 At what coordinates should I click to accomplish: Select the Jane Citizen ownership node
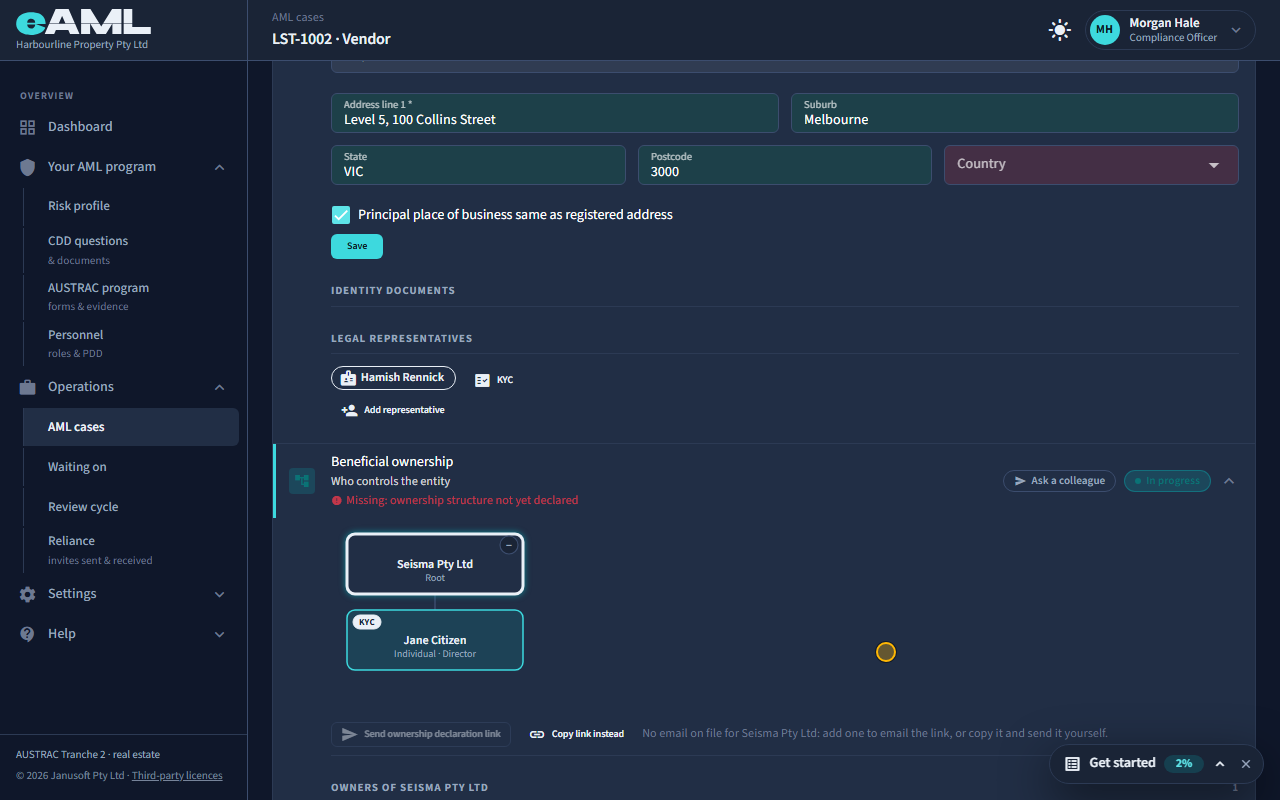click(435, 640)
